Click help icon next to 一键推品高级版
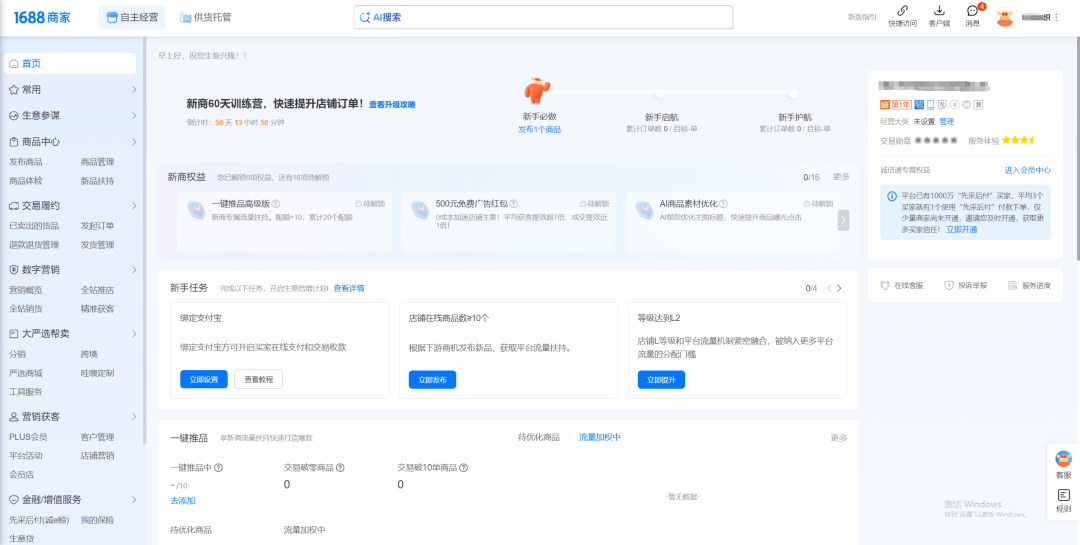 click(x=276, y=204)
